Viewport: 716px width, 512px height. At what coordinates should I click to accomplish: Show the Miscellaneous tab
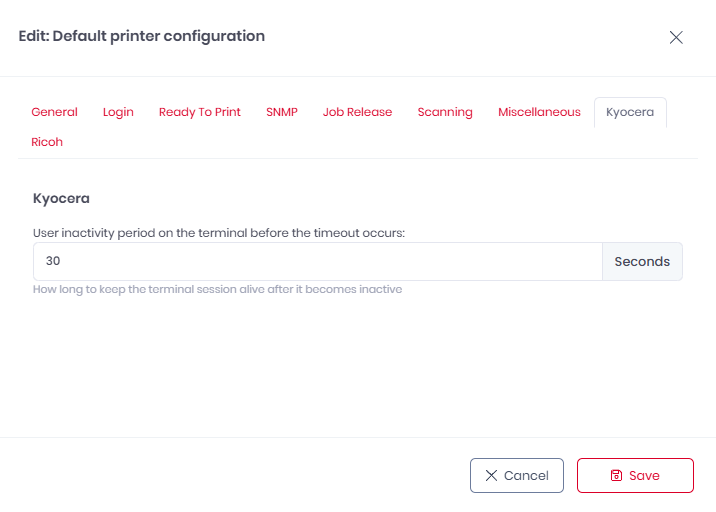[539, 112]
